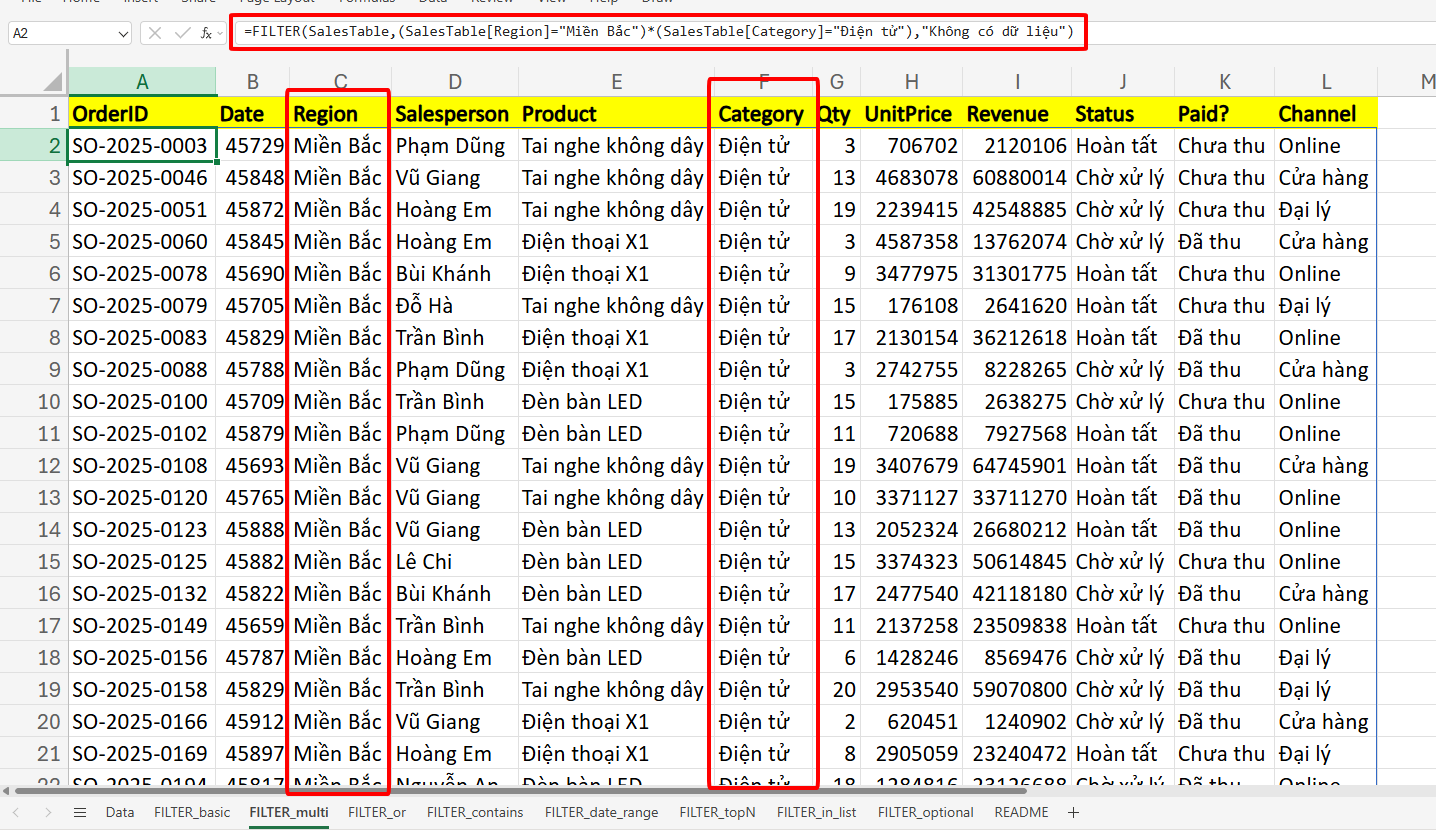Go to the next sheet using the right arrow

(x=48, y=813)
